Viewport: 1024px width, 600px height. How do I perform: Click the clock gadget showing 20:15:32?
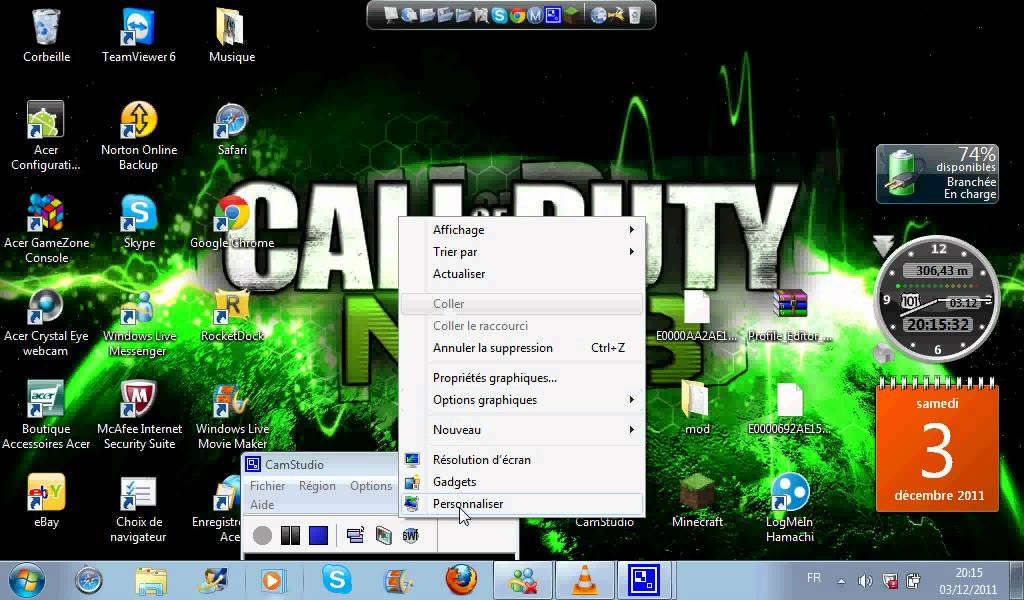(937, 298)
